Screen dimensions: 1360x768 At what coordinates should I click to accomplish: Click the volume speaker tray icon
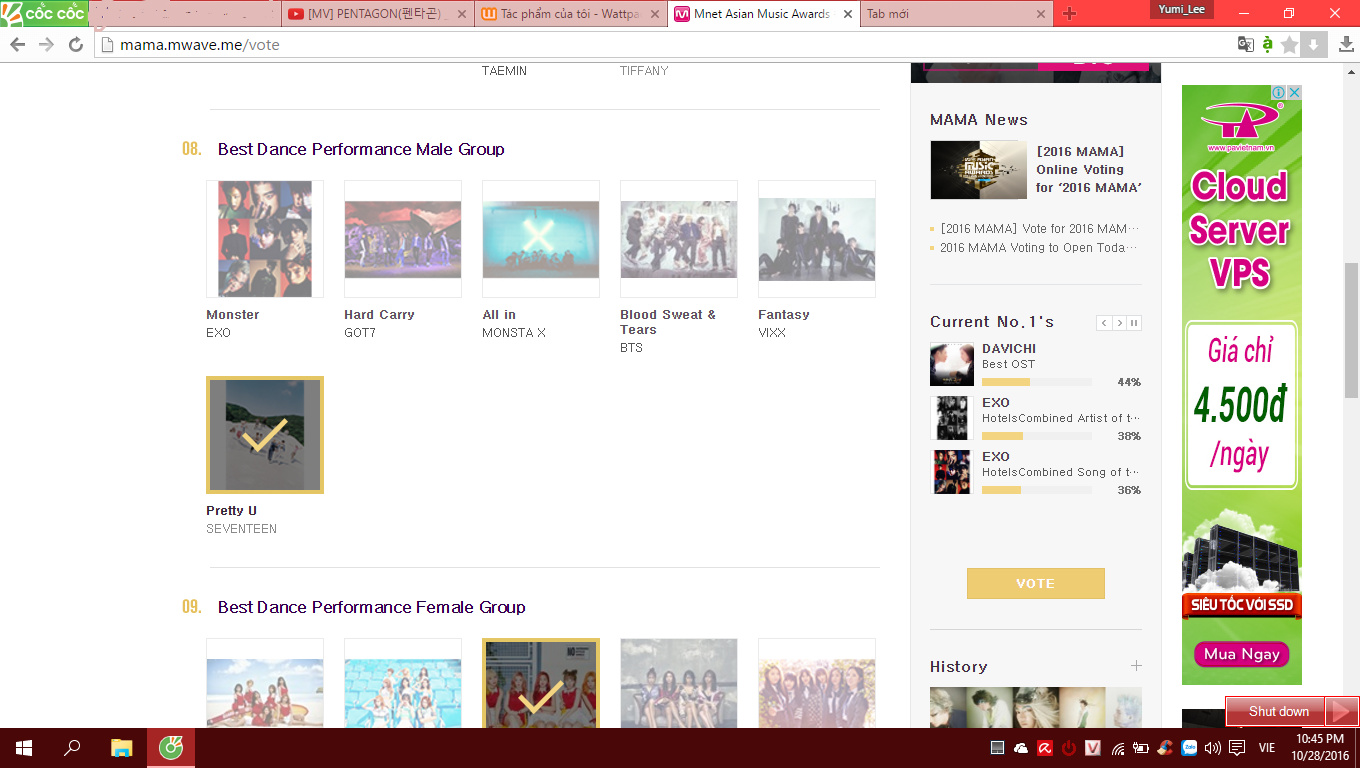point(1213,748)
